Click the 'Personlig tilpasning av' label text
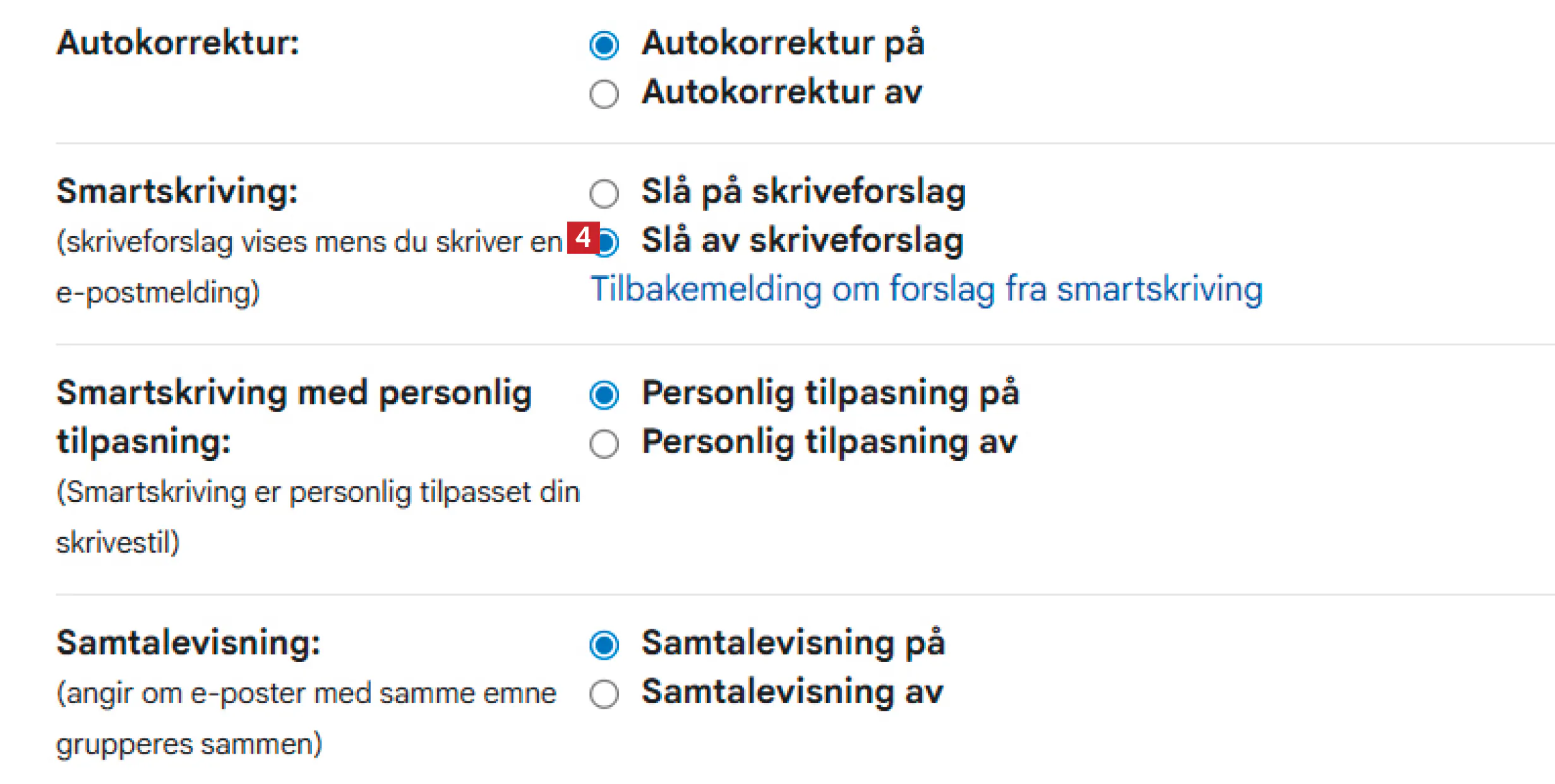The image size is (1555, 784). 829,442
